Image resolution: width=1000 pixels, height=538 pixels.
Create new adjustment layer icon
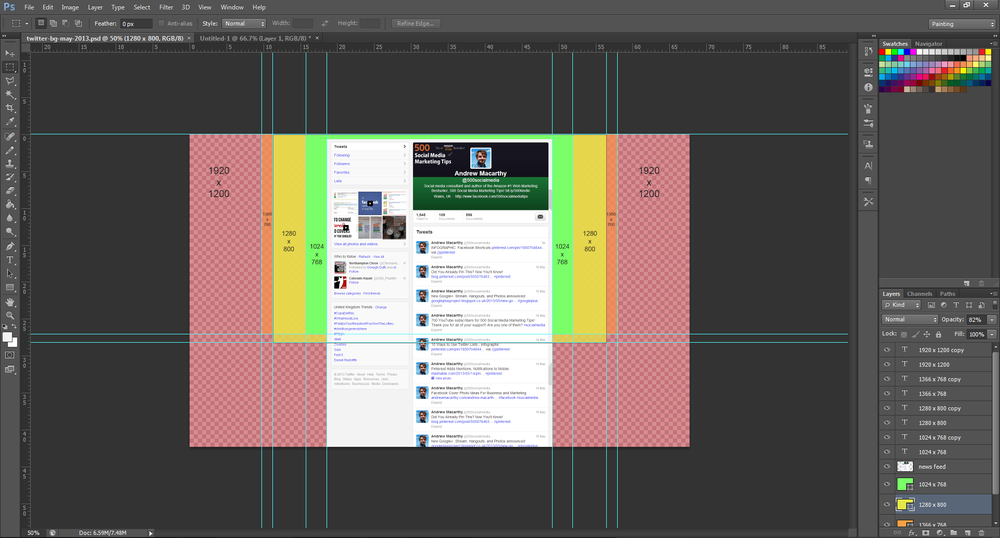click(x=939, y=533)
